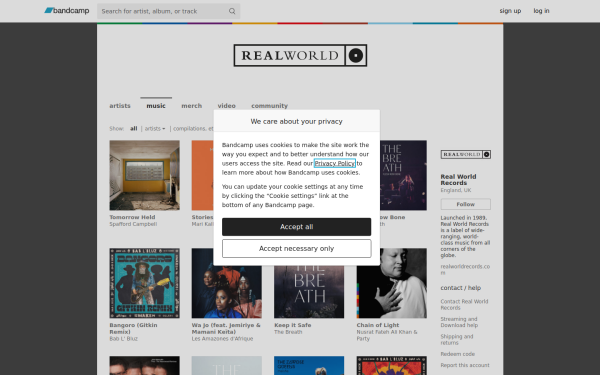Open the merch tab

(191, 106)
